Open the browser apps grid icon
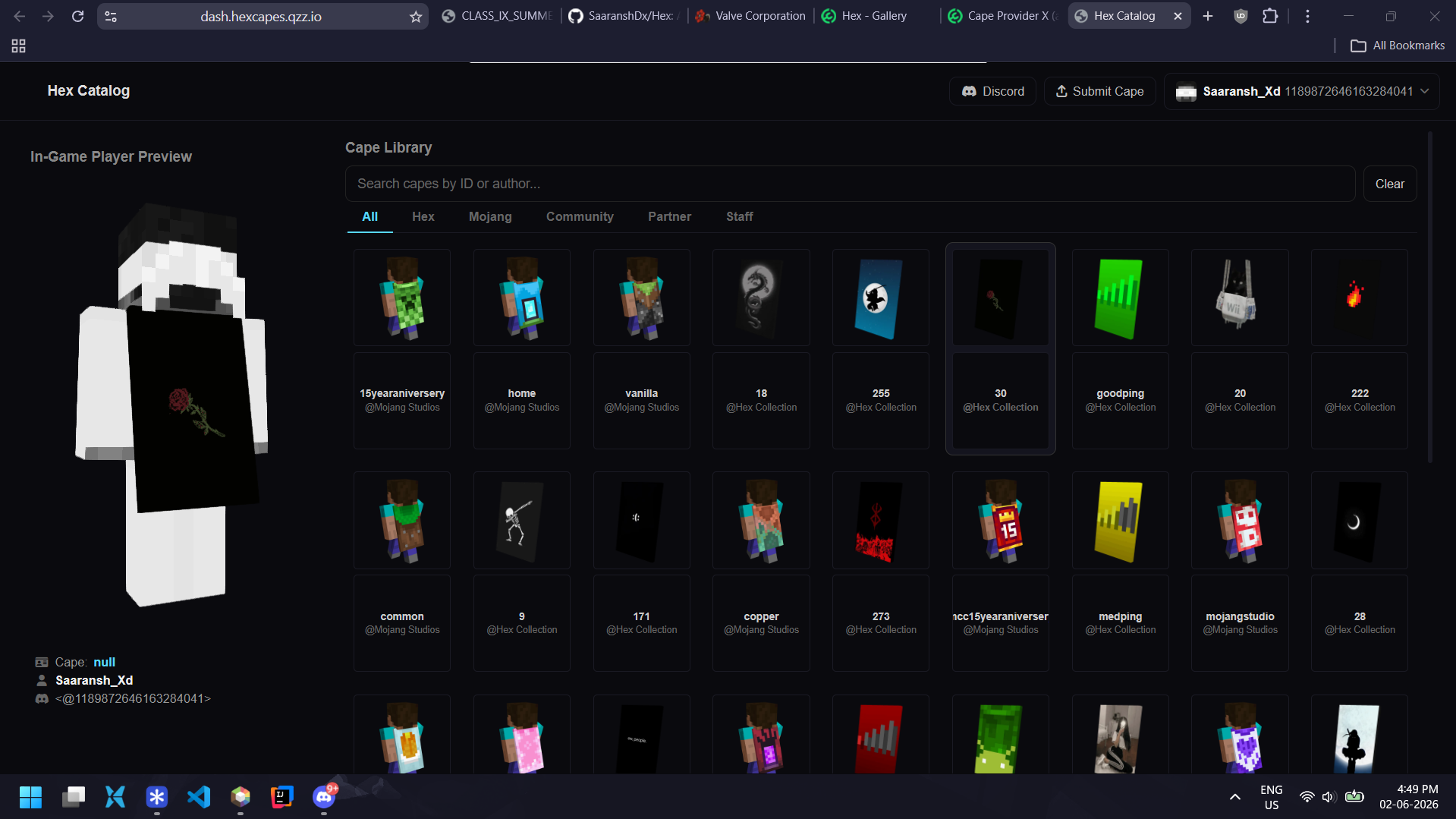The image size is (1456, 819). tap(18, 46)
